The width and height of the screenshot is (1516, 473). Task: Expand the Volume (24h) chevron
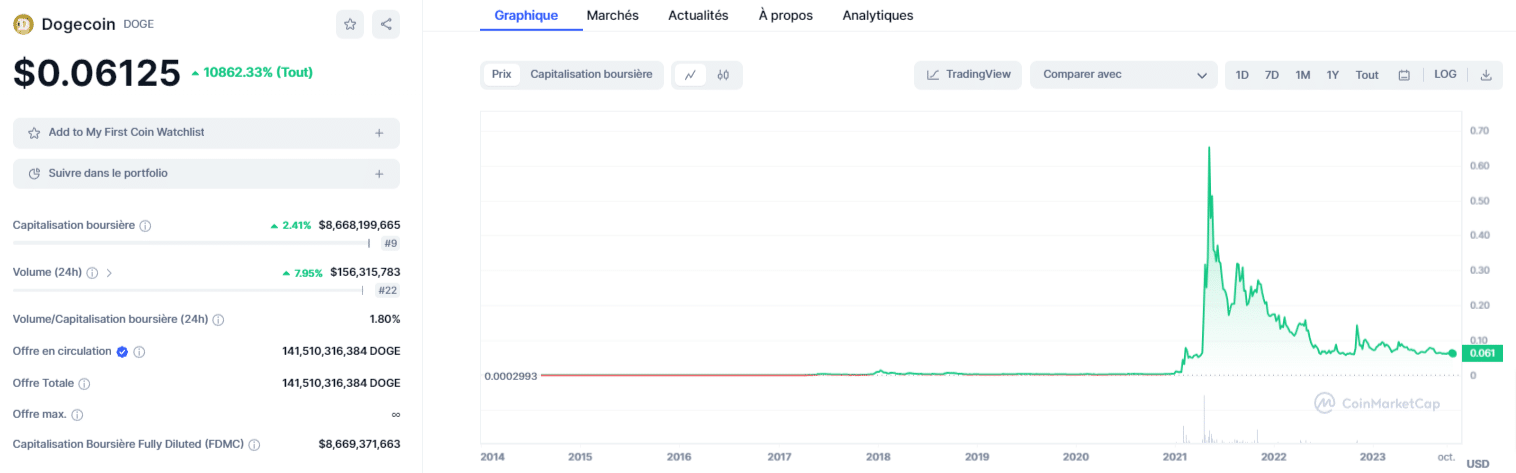(x=109, y=273)
